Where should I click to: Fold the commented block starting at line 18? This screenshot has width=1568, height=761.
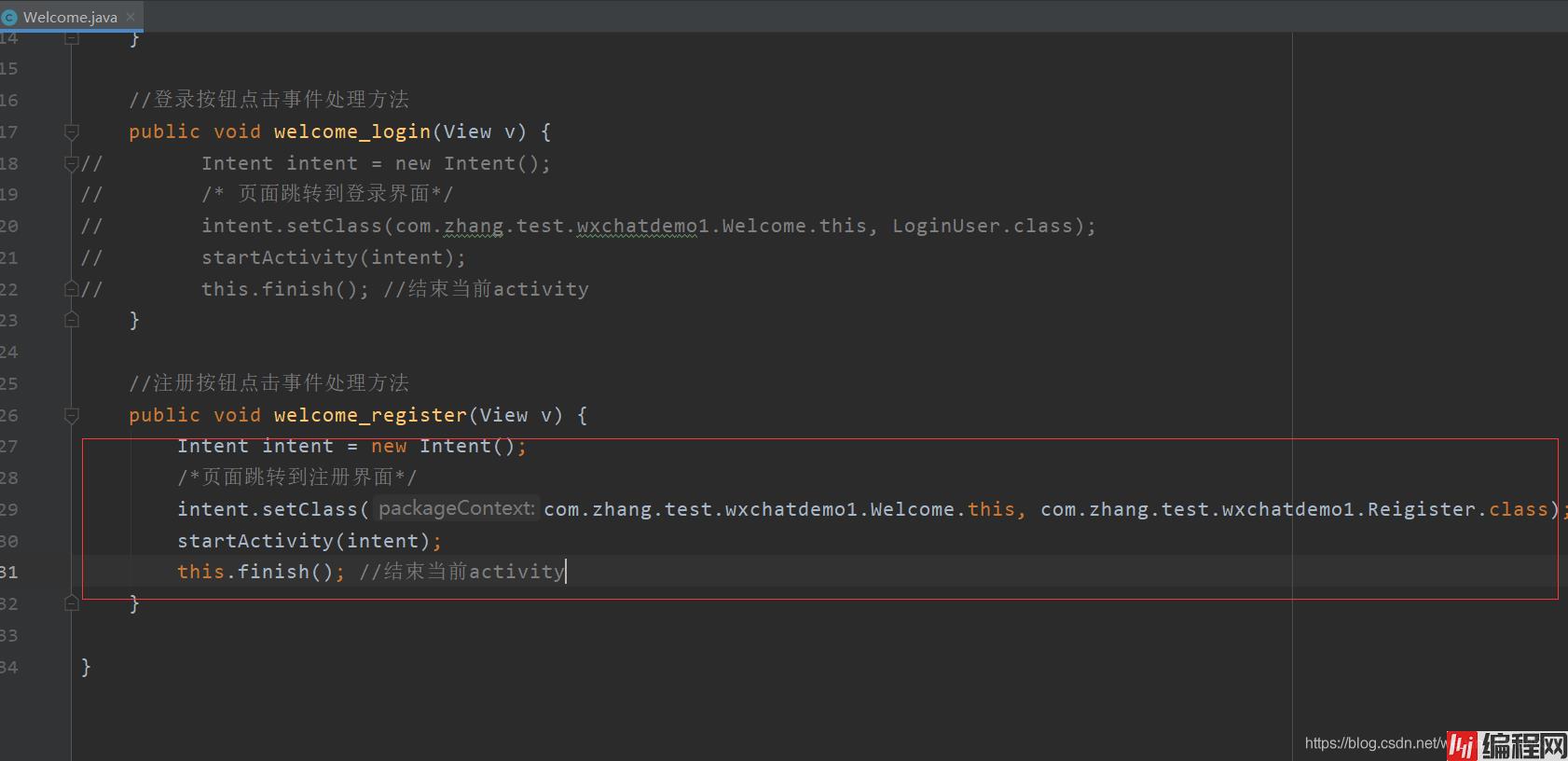pyautogui.click(x=72, y=163)
